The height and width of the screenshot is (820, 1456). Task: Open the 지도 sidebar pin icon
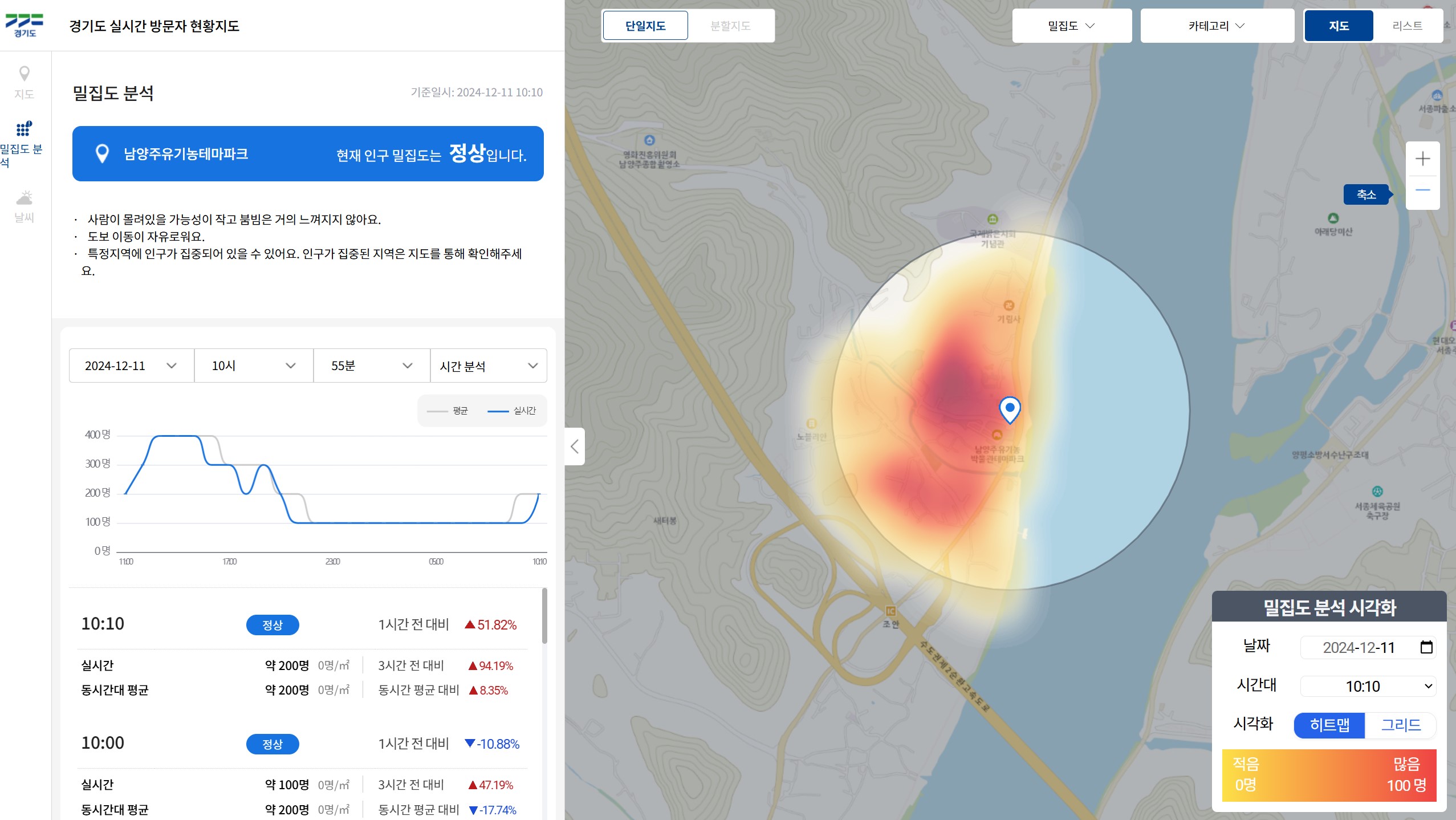(25, 74)
